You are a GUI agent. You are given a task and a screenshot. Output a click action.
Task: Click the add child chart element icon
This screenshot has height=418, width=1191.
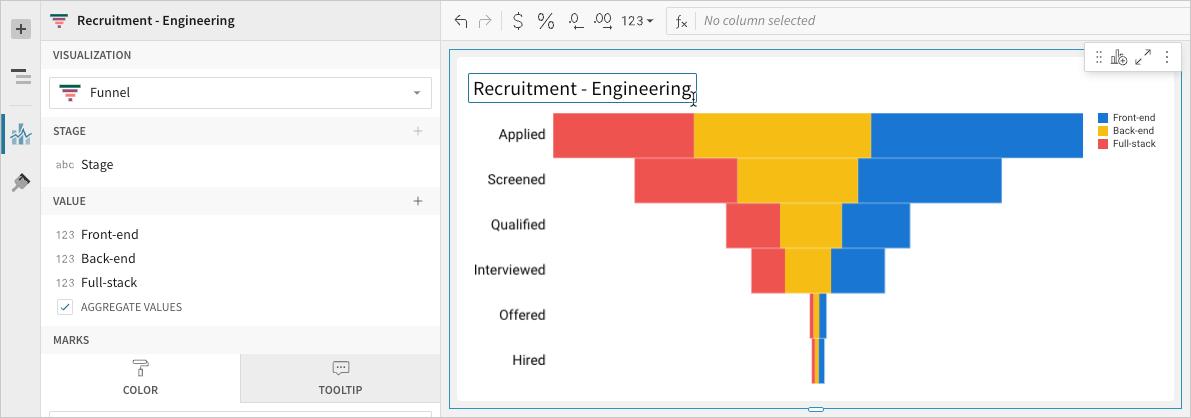(x=1119, y=58)
